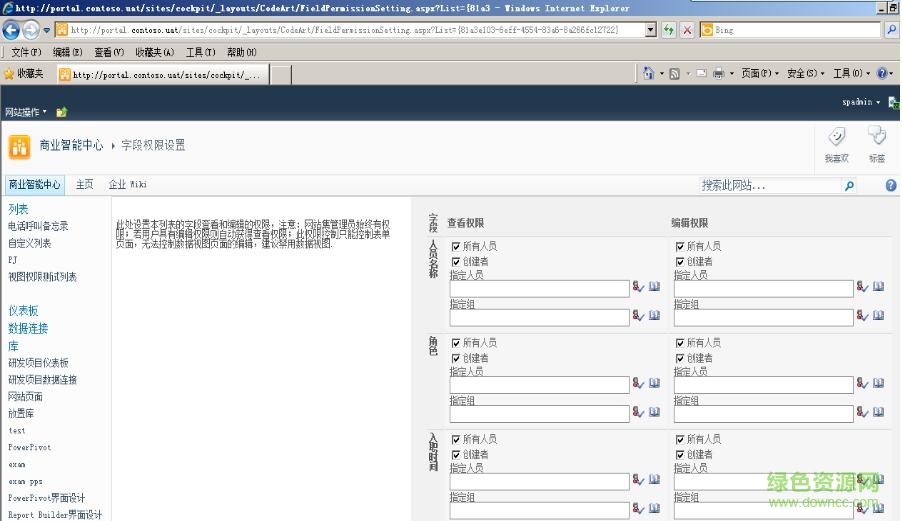902x521 pixels.
Task: Uncheck 所有人员 under 人员名称 查看权限
Action: 456,247
